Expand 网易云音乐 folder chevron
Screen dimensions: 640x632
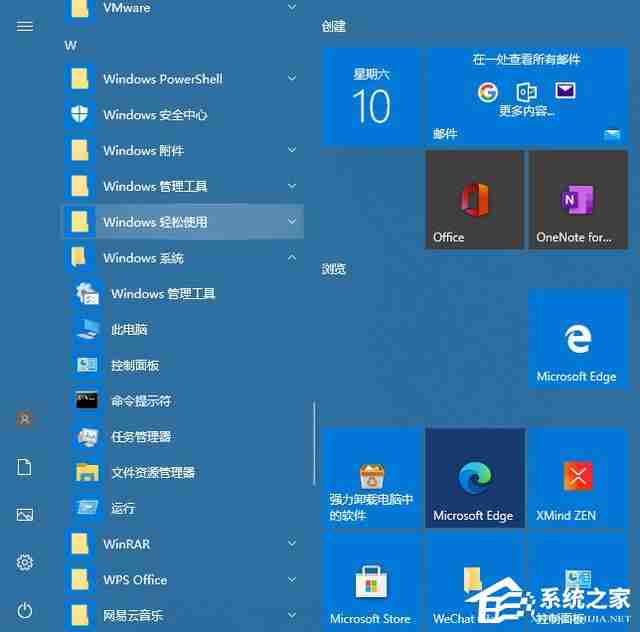[292, 614]
